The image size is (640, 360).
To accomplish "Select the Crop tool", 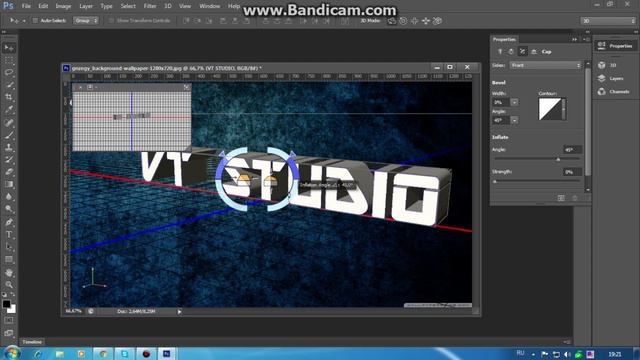I will pyautogui.click(x=9, y=97).
